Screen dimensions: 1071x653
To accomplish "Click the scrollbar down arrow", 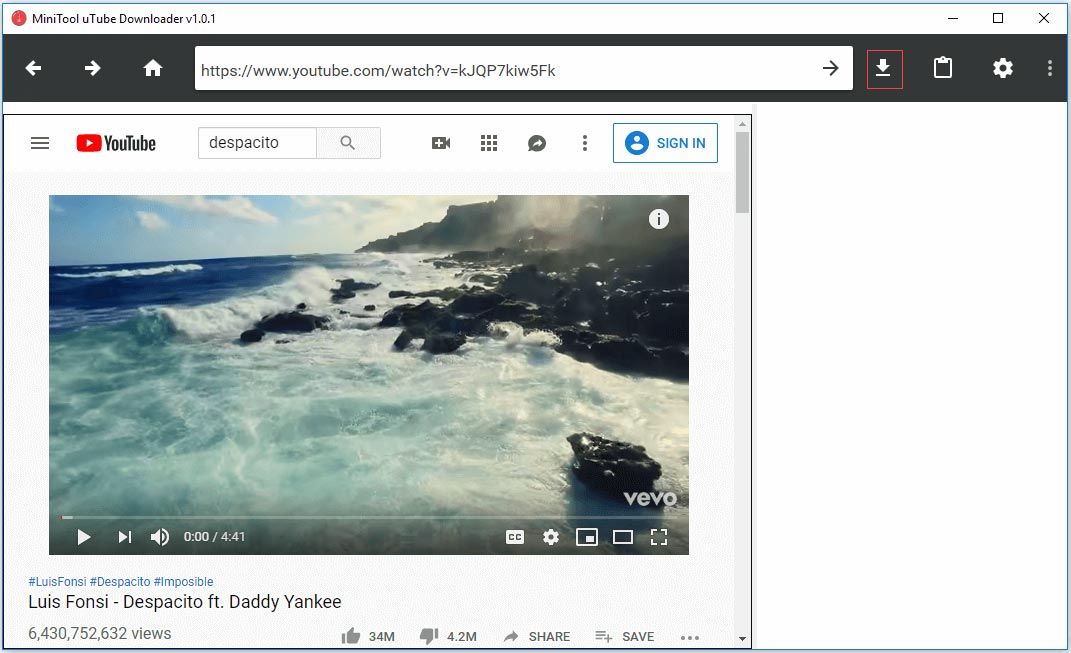I will [742, 639].
